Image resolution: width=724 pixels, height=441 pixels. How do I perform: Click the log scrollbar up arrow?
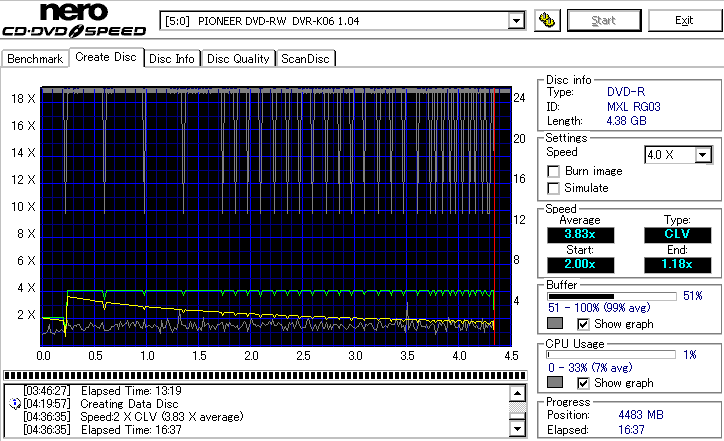click(517, 393)
